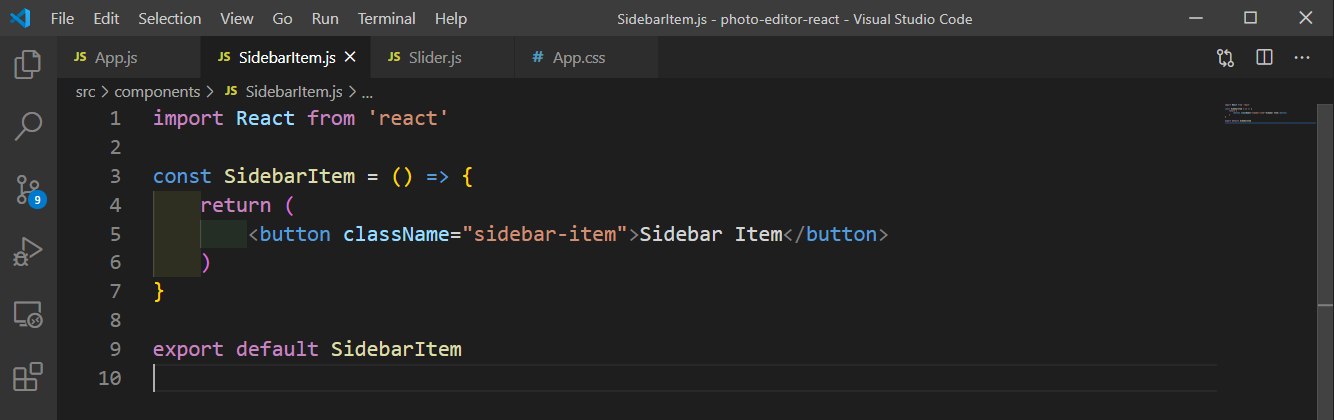The width and height of the screenshot is (1334, 420).
Task: Click line number 5 in gutter
Action: coord(115,234)
